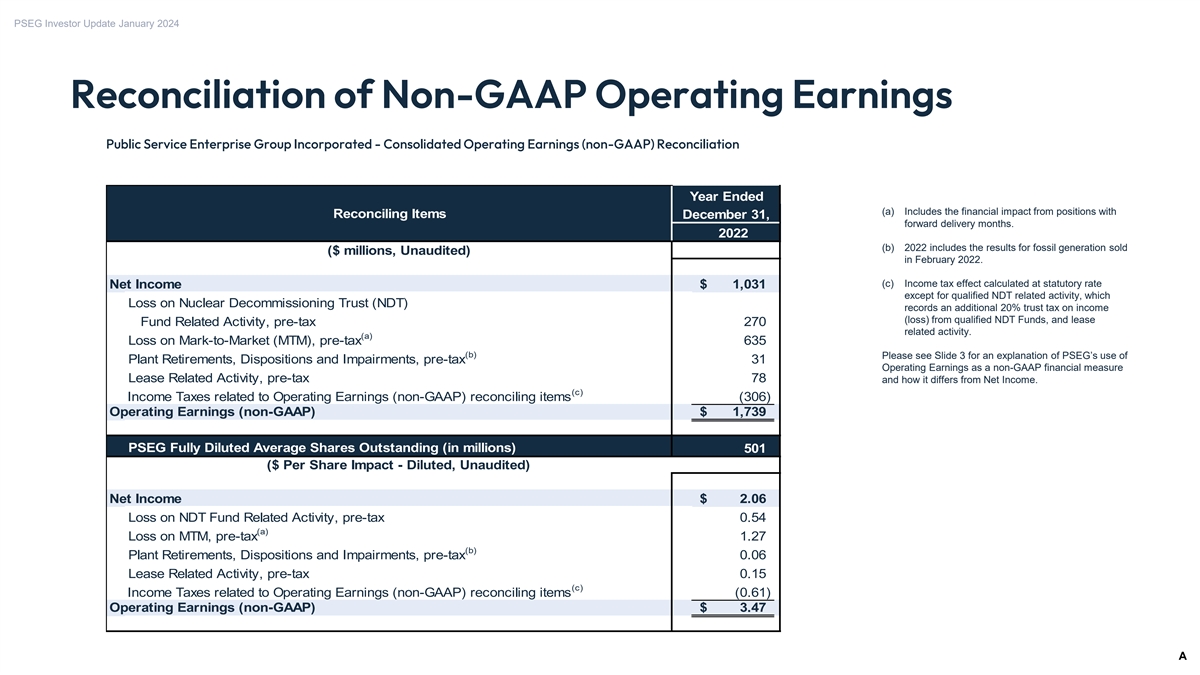Screen dimensions: 1200x675
Task: Select Loss on NDT Fund Related Activity row
Action: click(256, 518)
